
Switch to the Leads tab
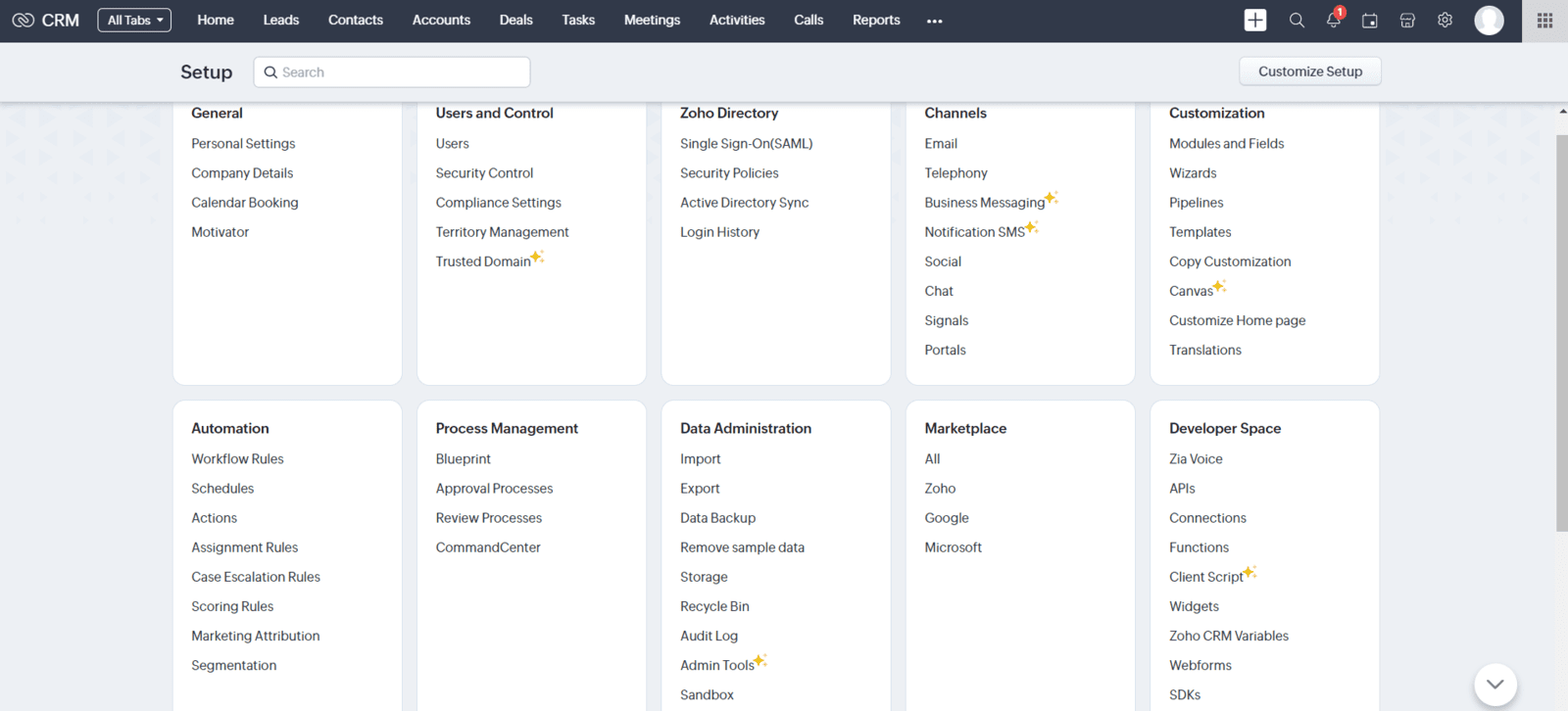click(x=281, y=20)
